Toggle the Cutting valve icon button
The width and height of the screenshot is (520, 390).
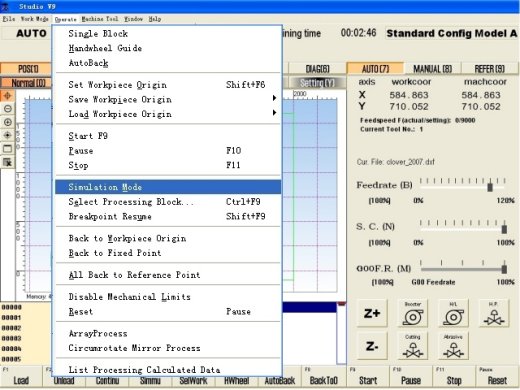(x=413, y=346)
